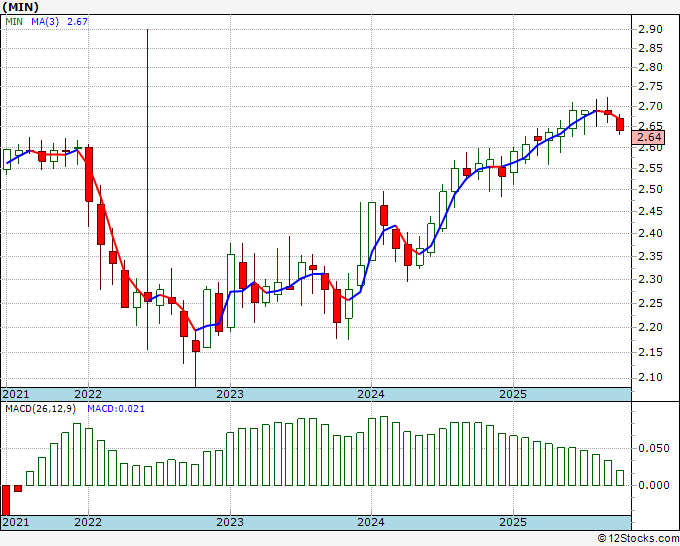Click the MACD(26,12,9) indicator label
680x546 pixels.
point(41,409)
